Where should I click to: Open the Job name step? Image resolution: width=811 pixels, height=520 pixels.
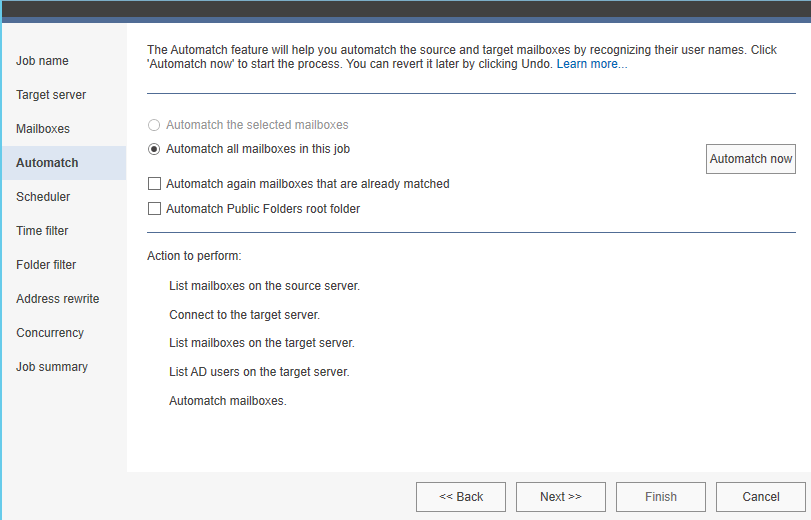42,61
